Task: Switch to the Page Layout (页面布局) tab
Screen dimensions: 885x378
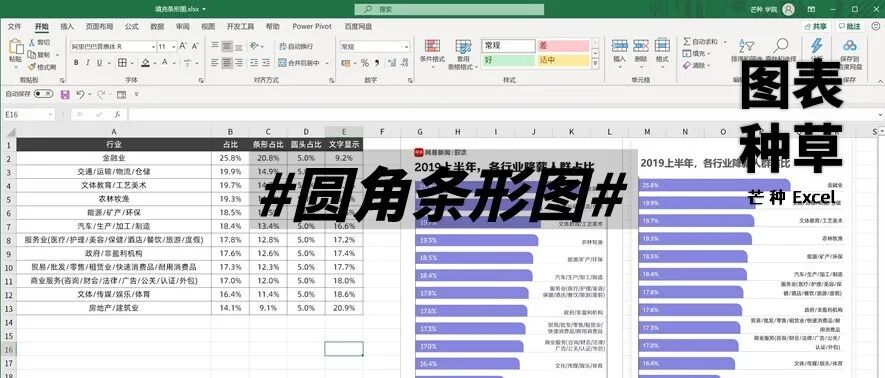Action: (x=99, y=27)
